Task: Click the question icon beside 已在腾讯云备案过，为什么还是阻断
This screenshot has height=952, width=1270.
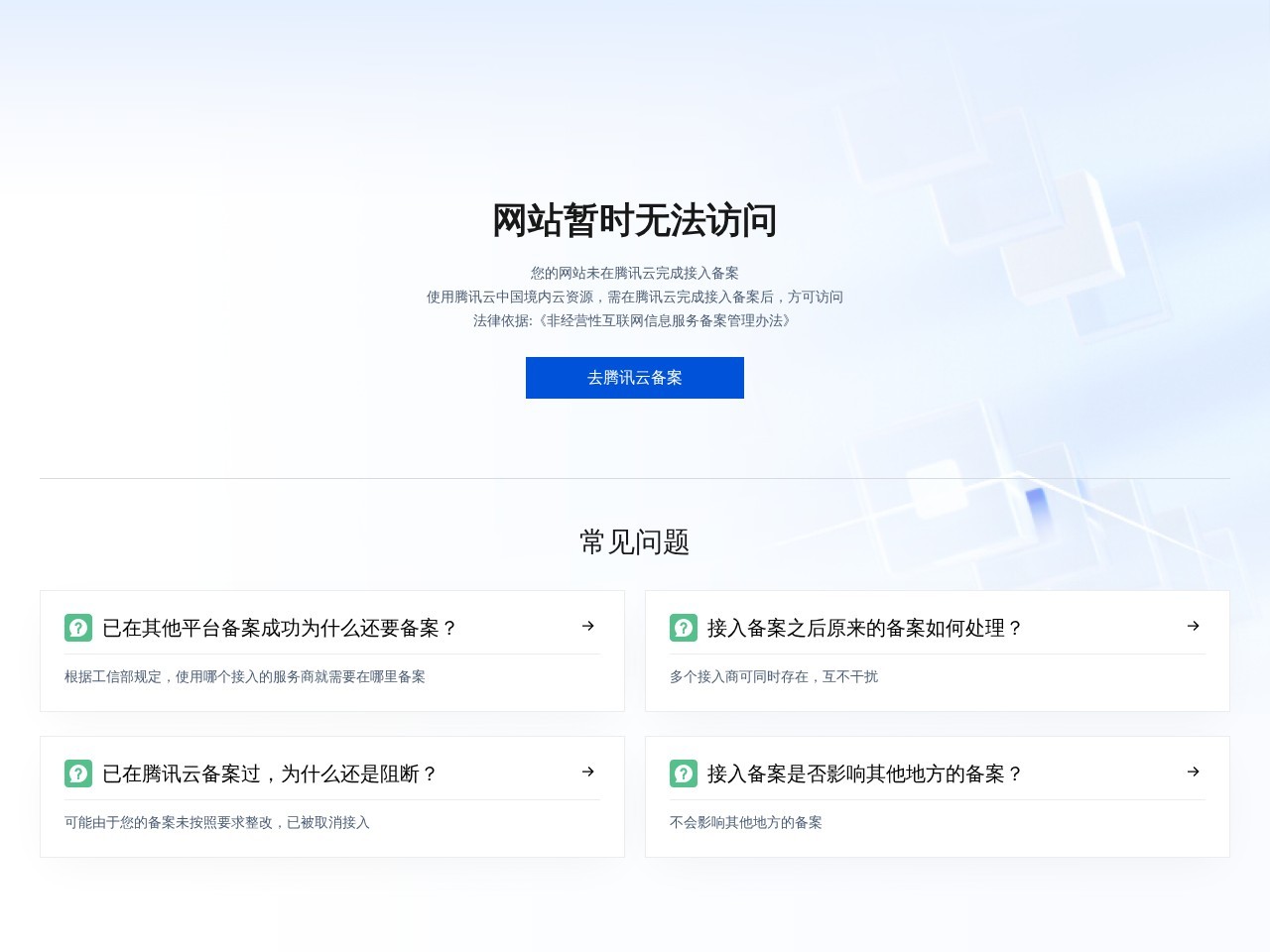Action: [78, 773]
